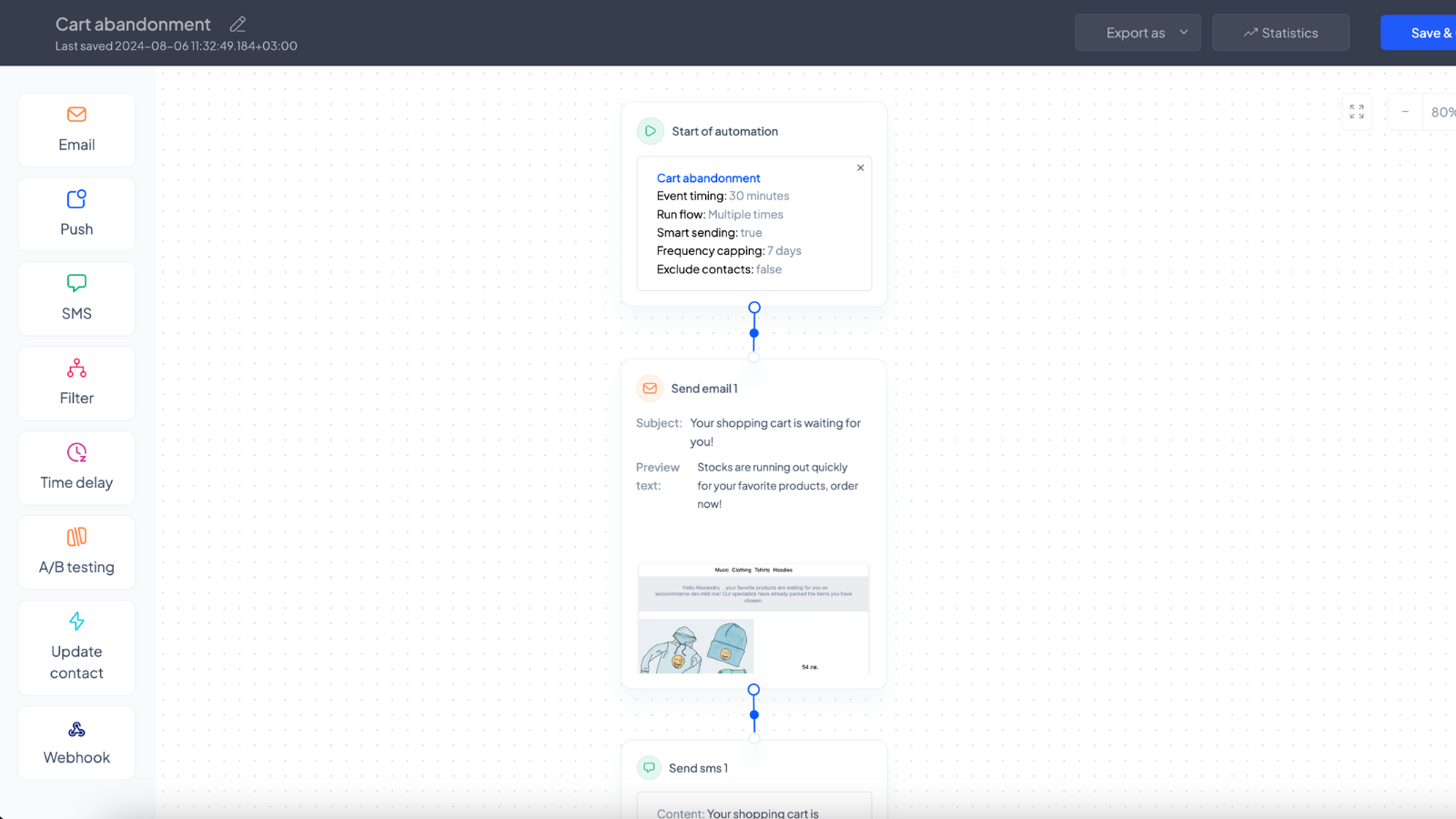1456x819 pixels.
Task: Choose the A/B testing block icon
Action: click(76, 537)
